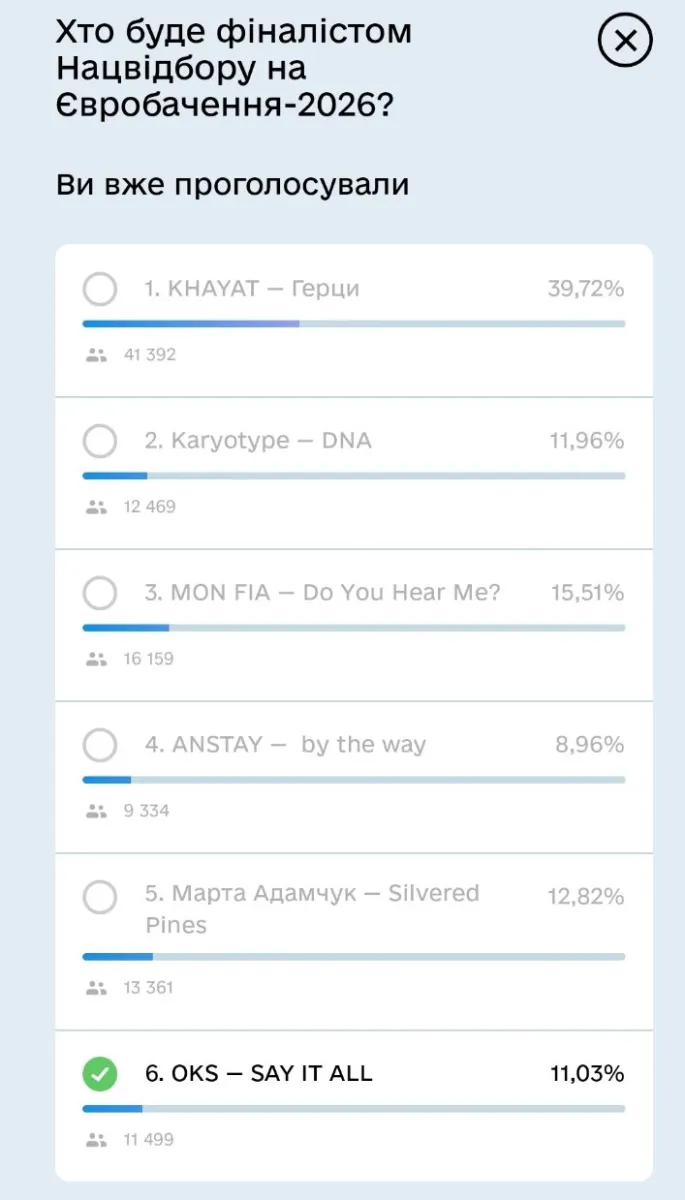Close the voting poll dialog
The height and width of the screenshot is (1200, 685).
(x=625, y=41)
